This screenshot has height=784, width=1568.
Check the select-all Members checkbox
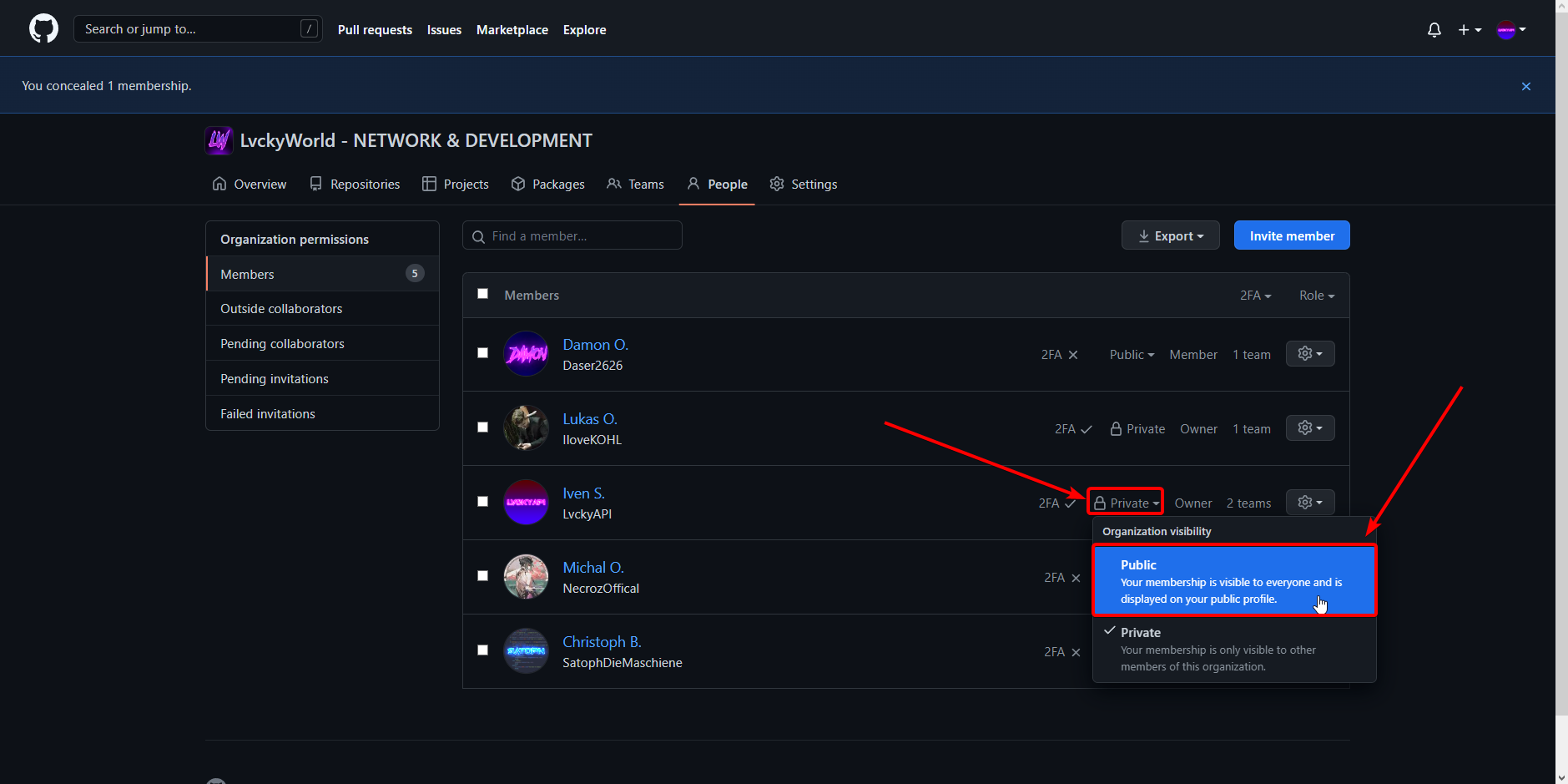point(482,294)
